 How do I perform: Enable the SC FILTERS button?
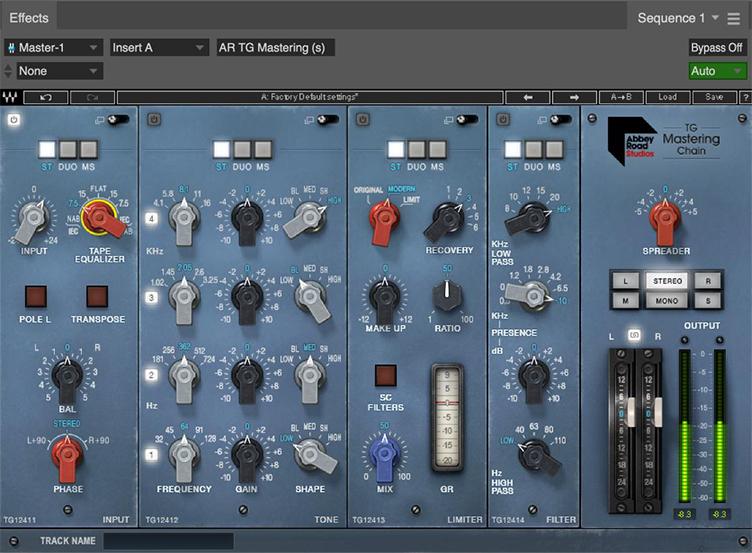point(386,376)
